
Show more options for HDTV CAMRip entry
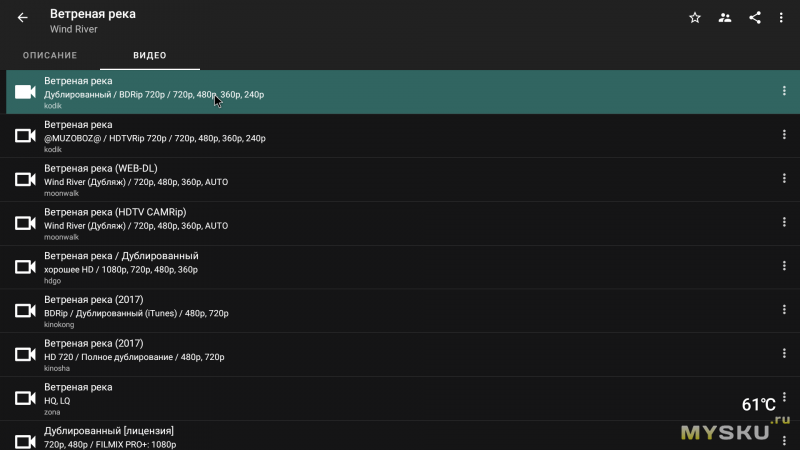tap(784, 223)
